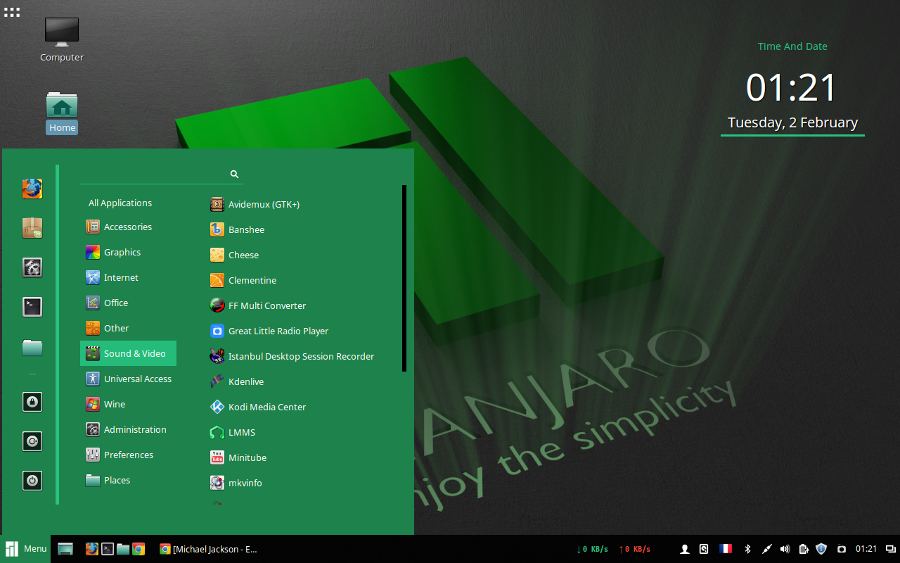
Task: Select All Applications category
Action: pos(120,203)
